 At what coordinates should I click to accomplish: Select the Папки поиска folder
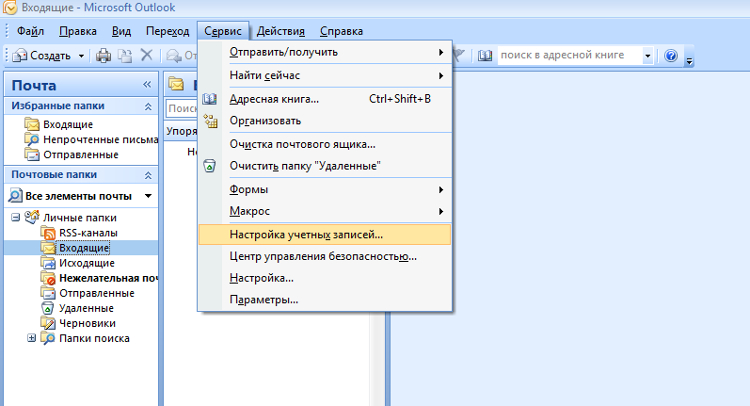pyautogui.click(x=94, y=339)
